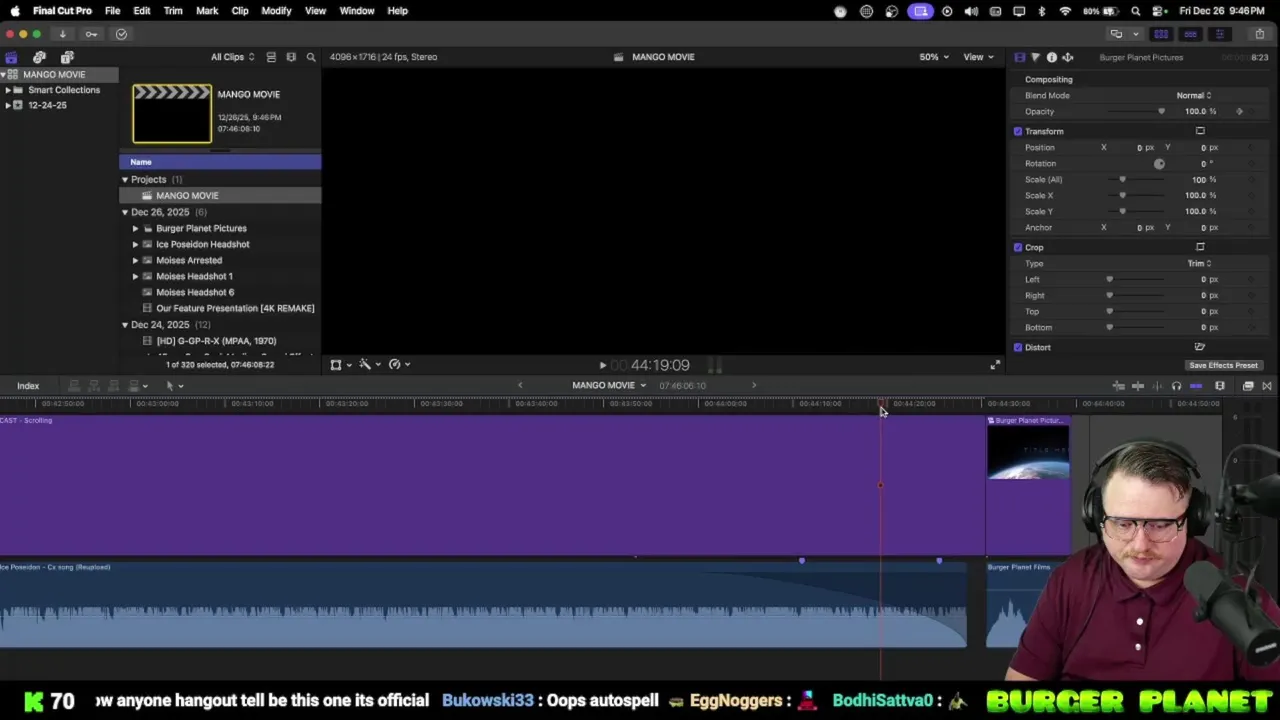Open the enhancement magic wand menu
The width and height of the screenshot is (1280, 720).
click(x=369, y=365)
